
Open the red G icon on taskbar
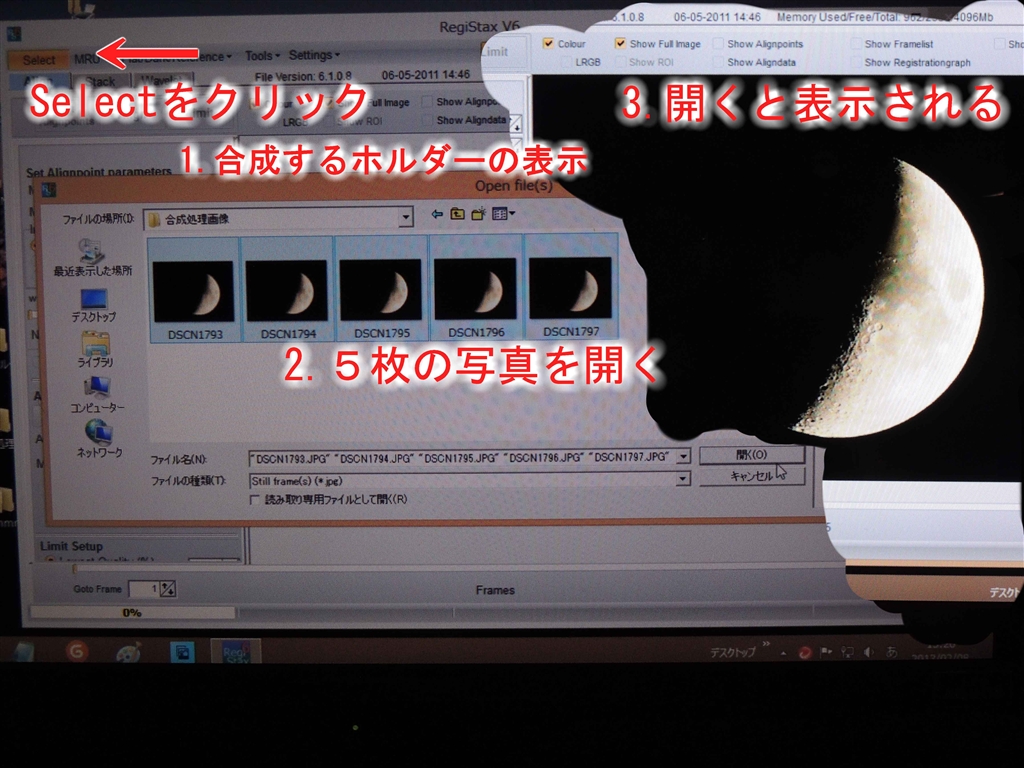[77, 651]
